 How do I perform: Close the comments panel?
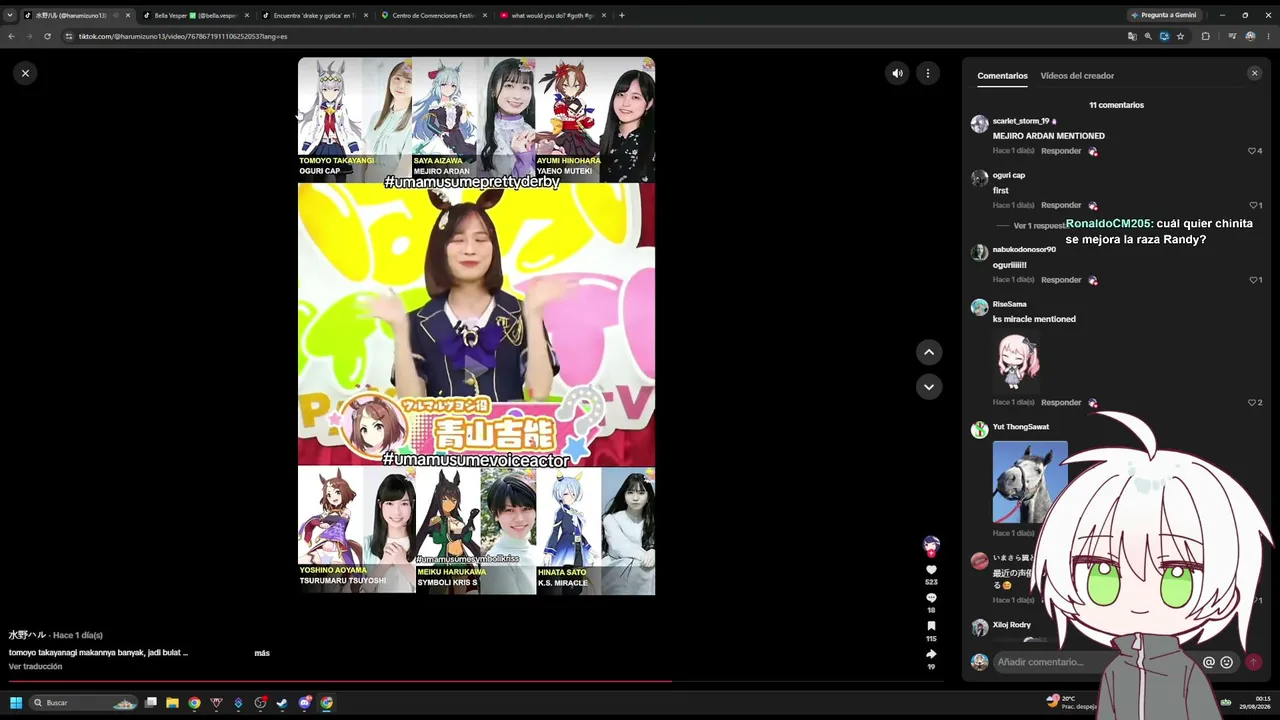coord(1254,73)
